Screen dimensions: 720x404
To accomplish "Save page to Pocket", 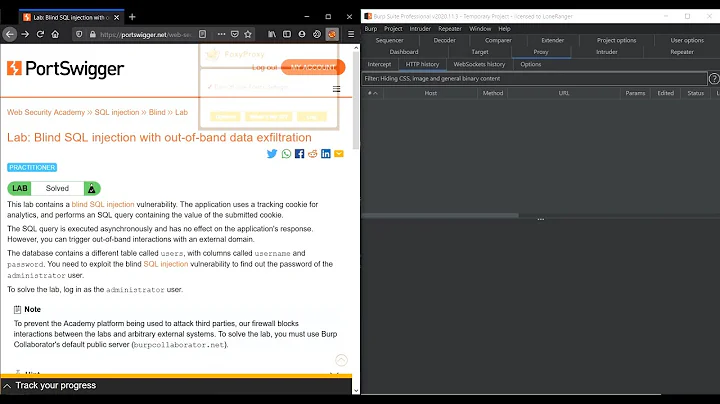I will [x=235, y=34].
